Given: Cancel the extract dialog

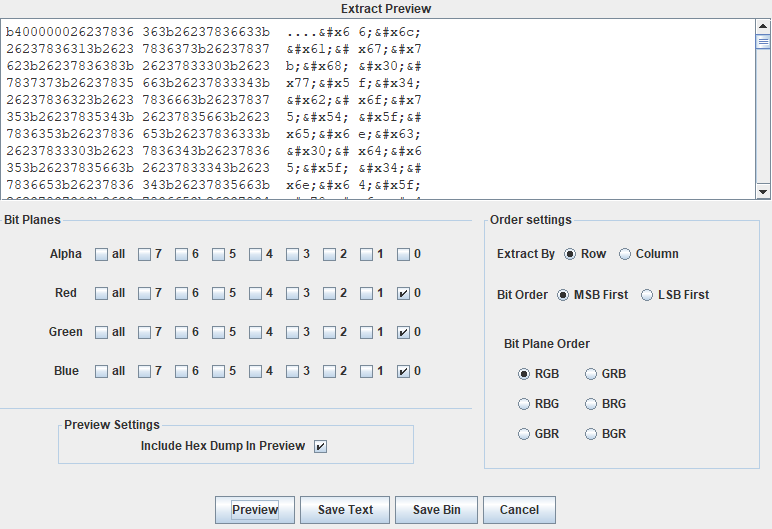Looking at the screenshot, I should 519,510.
